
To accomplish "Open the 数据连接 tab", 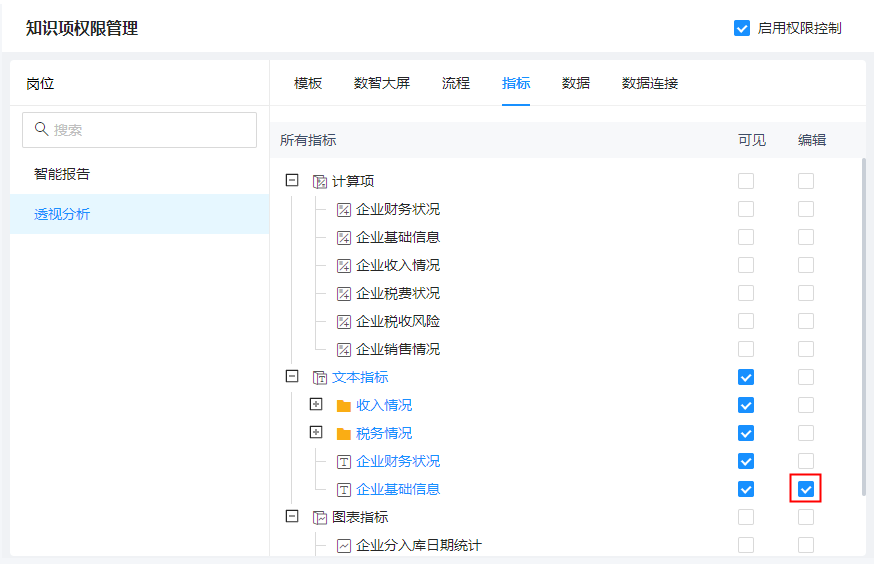I will tap(650, 83).
